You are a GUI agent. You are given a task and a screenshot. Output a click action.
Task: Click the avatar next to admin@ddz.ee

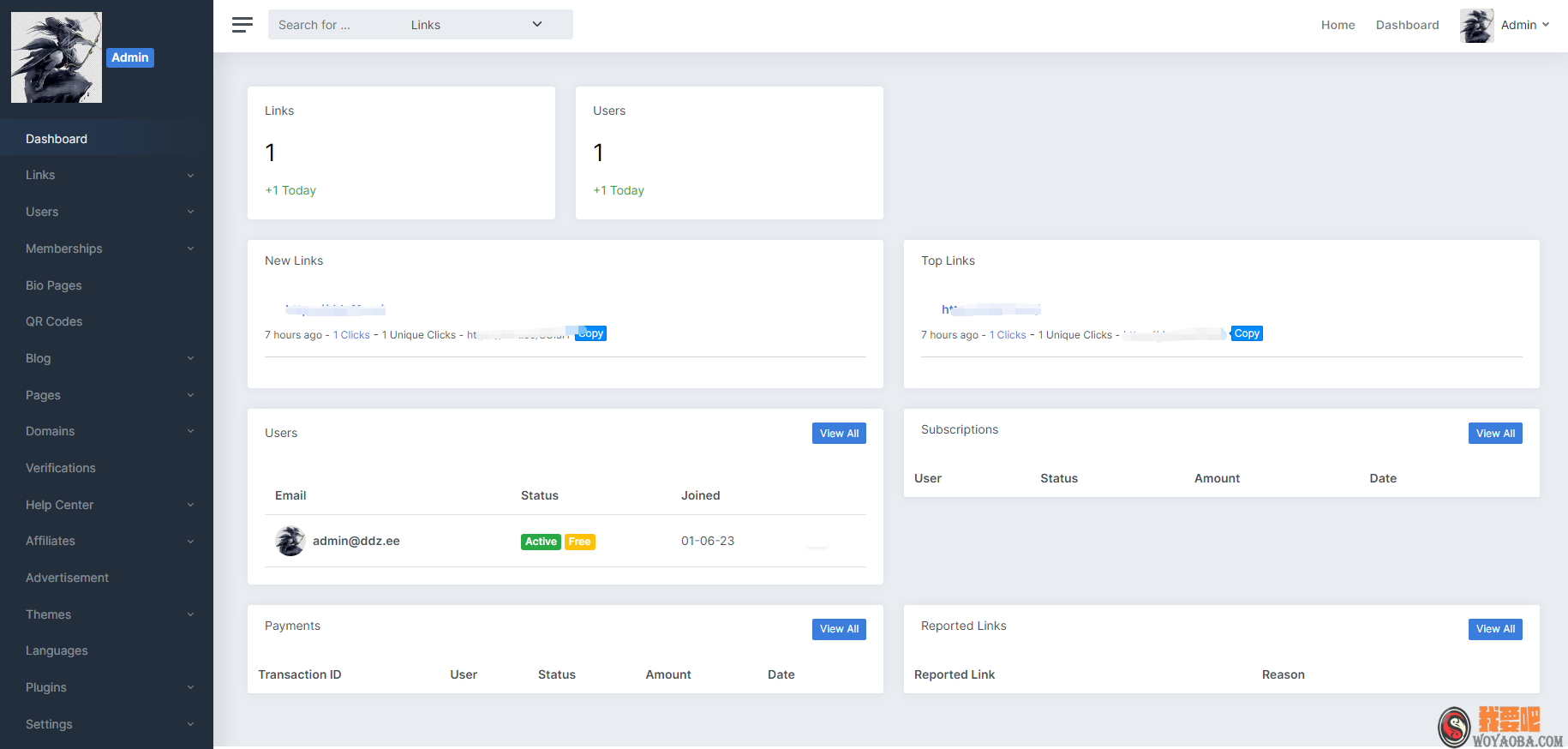tap(290, 541)
